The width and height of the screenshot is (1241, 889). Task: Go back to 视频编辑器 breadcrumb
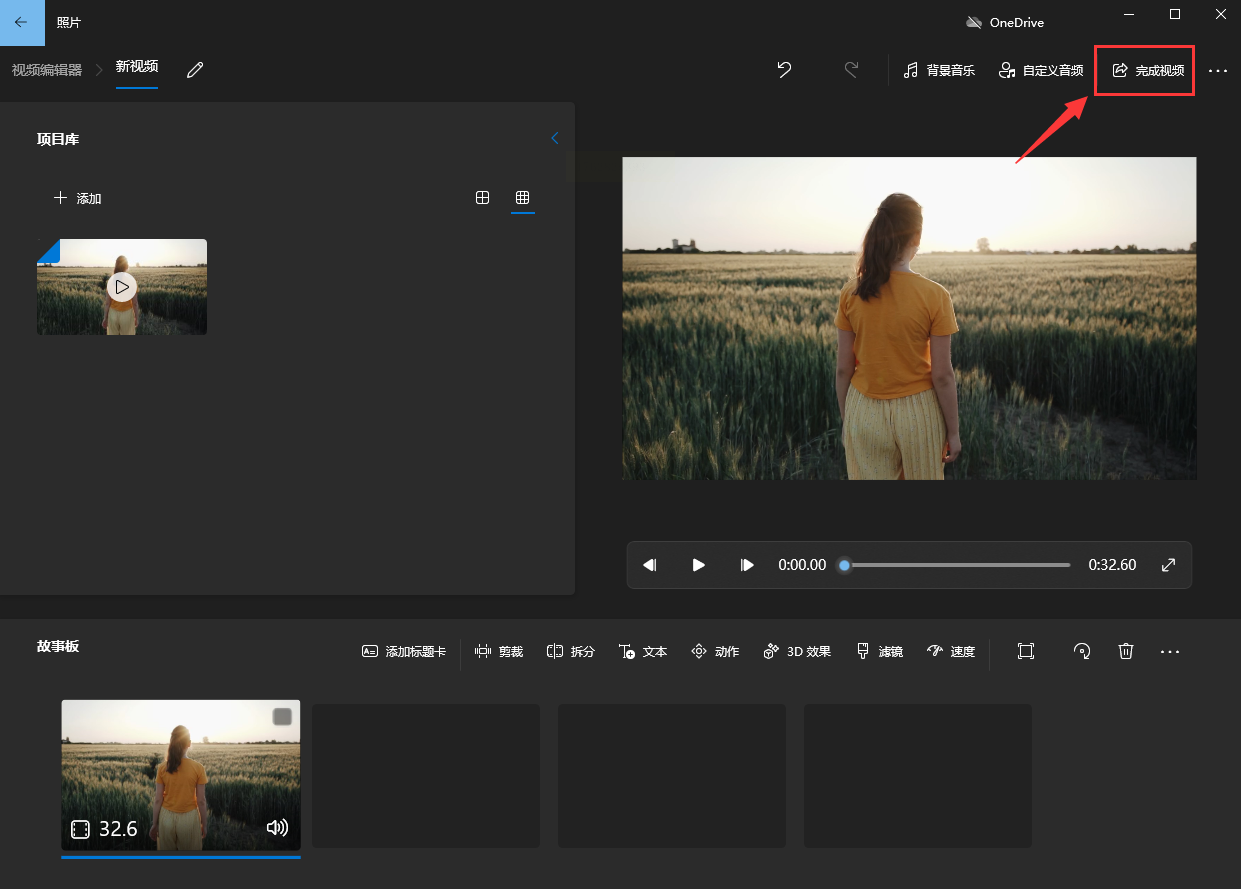tap(47, 70)
